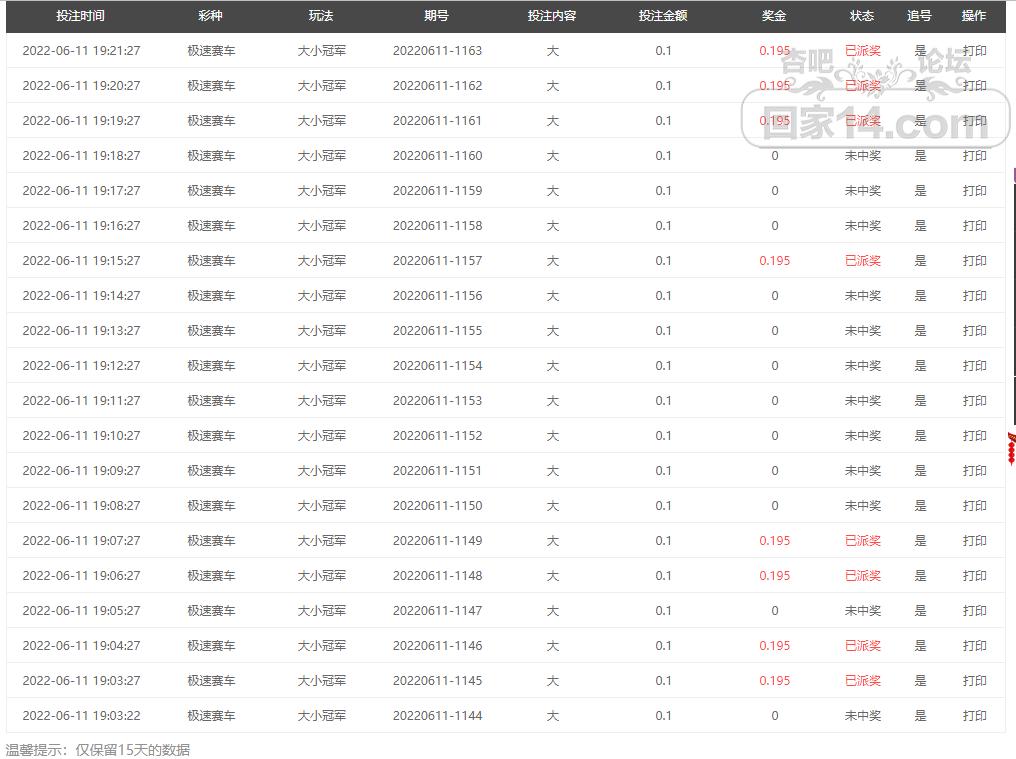Click 未中奖 status for issue 20220611-1153
Viewport: 1016px width, 759px height.
click(x=862, y=401)
